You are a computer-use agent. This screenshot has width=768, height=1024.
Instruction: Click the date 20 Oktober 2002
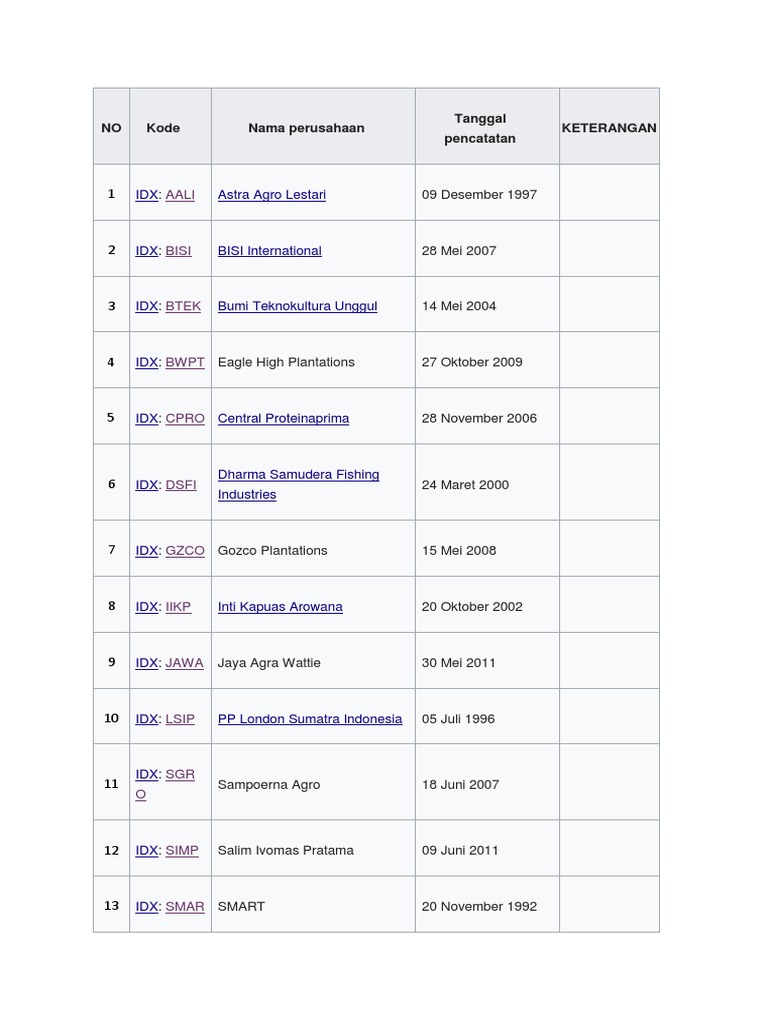[472, 607]
